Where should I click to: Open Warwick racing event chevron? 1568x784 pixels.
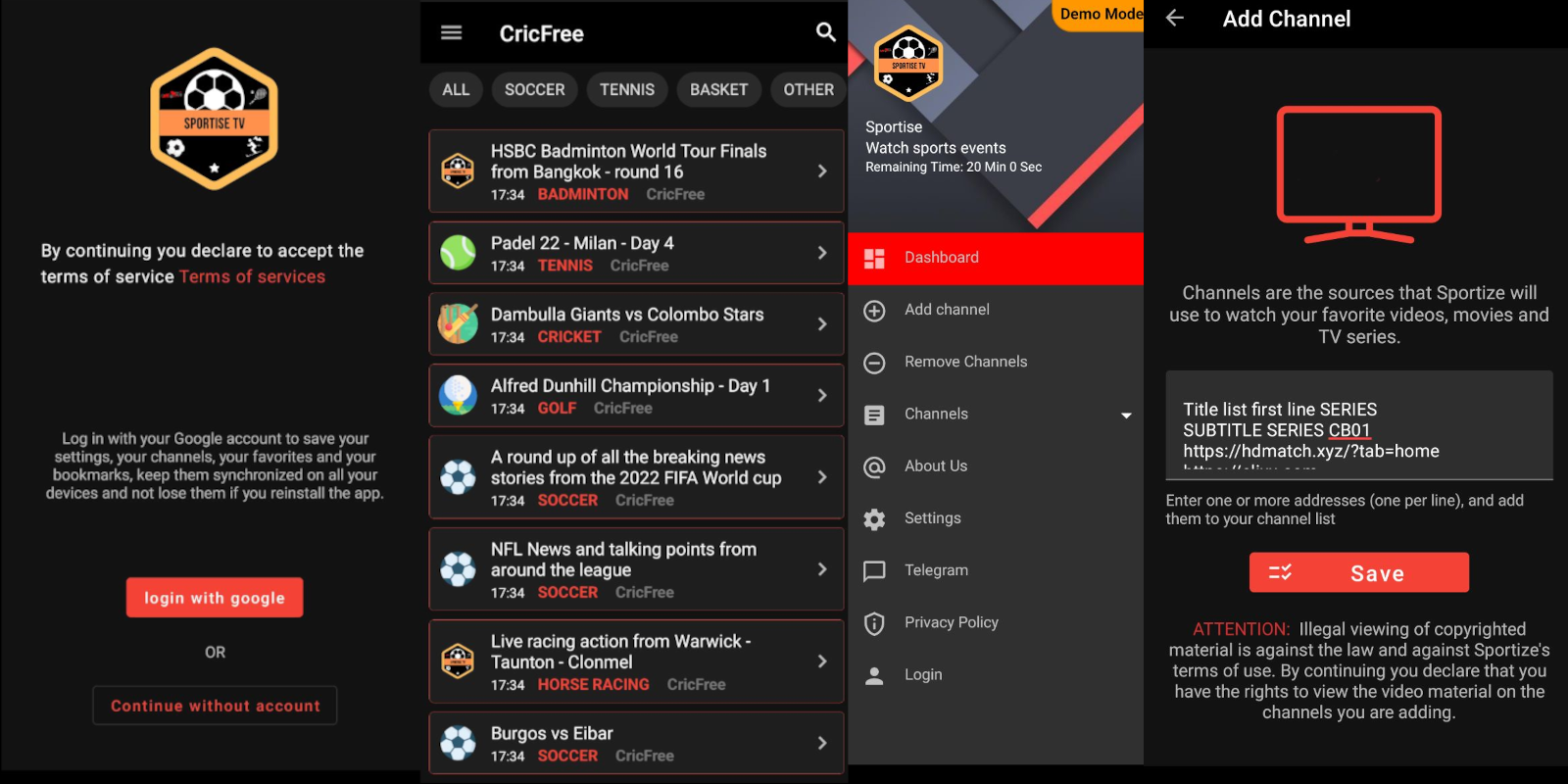822,661
